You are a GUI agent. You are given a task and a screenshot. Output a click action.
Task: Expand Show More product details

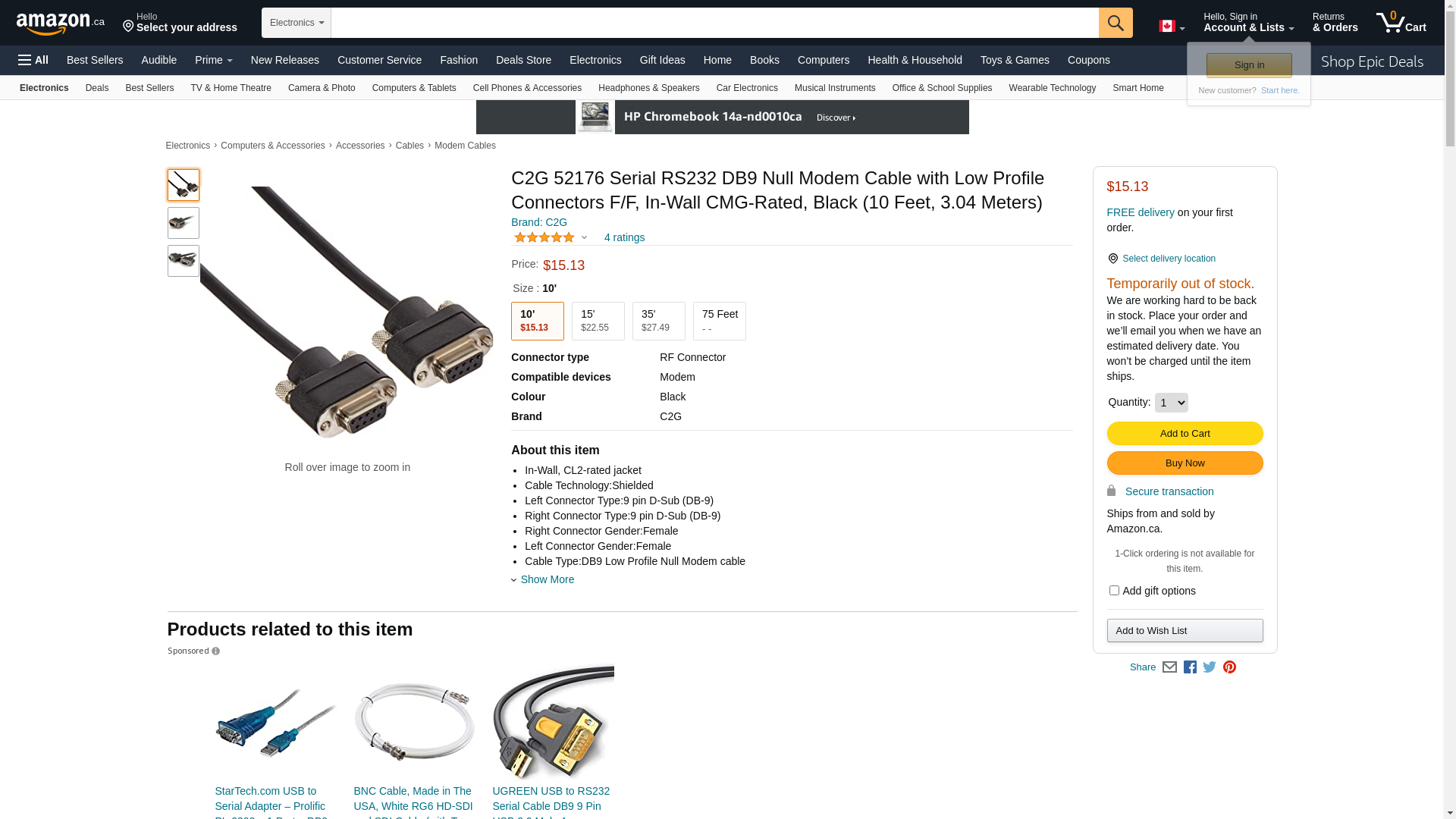tap(547, 579)
